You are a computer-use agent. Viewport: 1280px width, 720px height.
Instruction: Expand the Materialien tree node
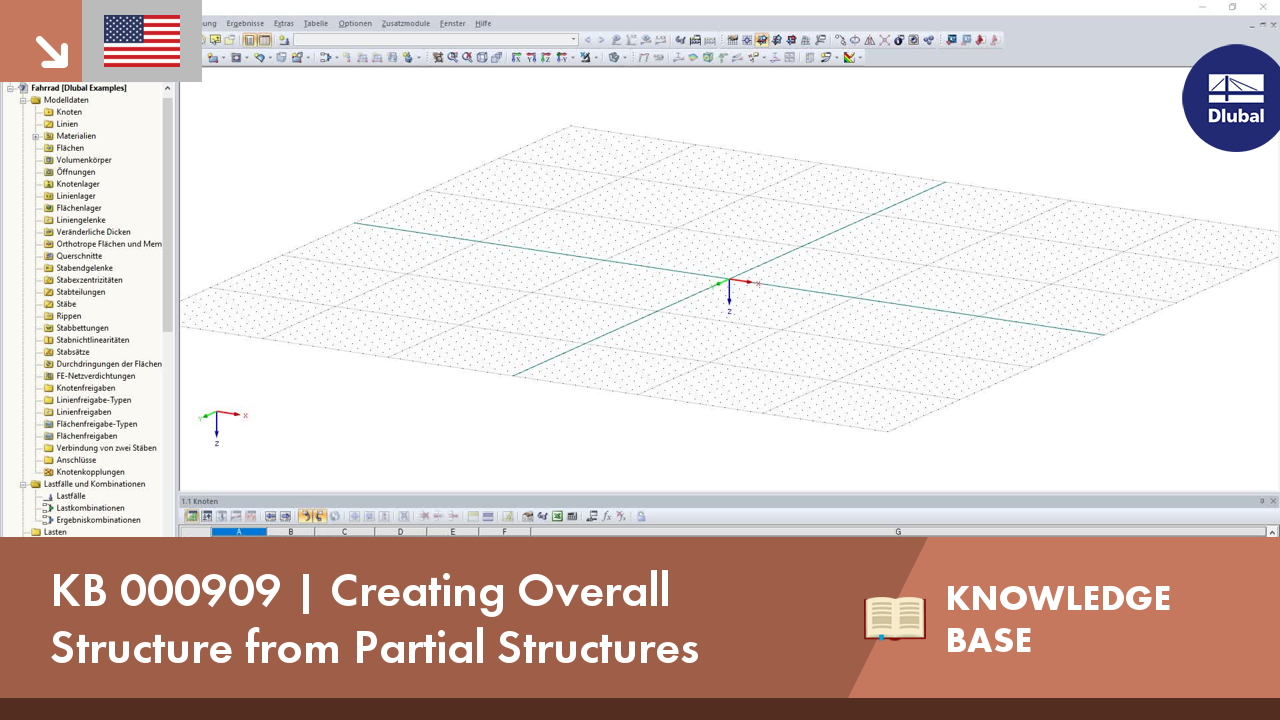pos(35,136)
